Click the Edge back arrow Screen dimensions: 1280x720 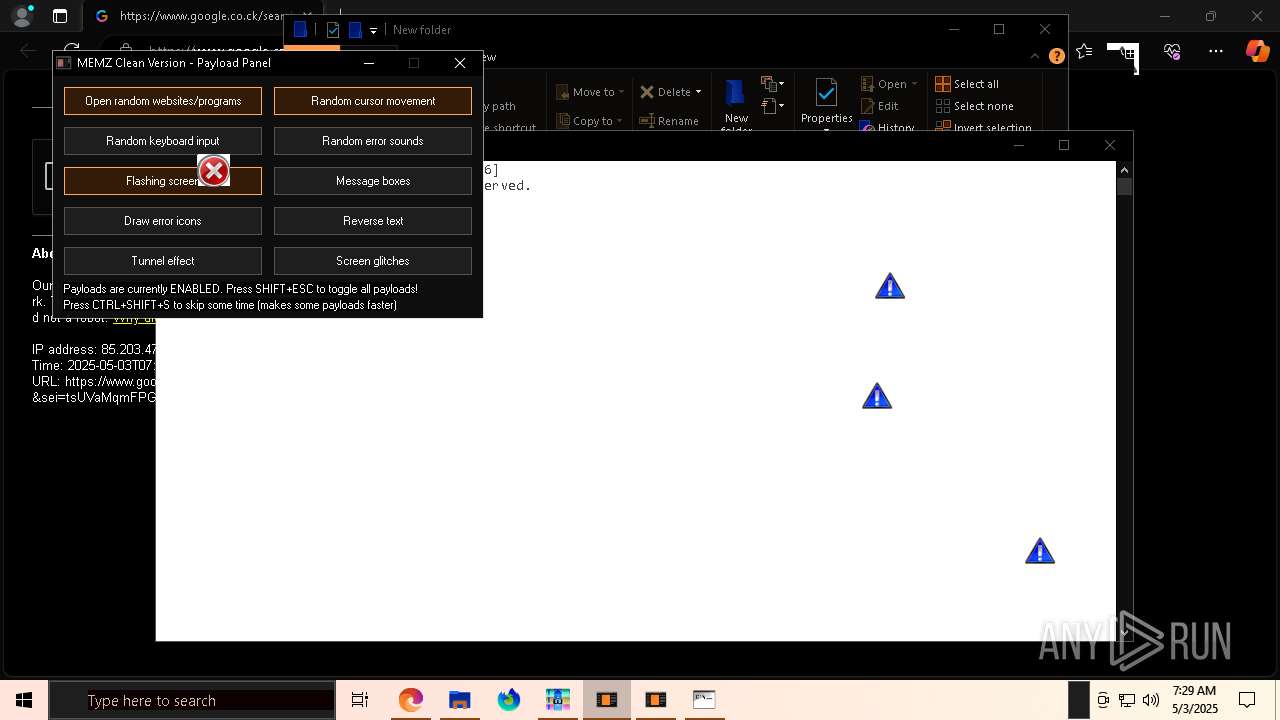pyautogui.click(x=27, y=51)
